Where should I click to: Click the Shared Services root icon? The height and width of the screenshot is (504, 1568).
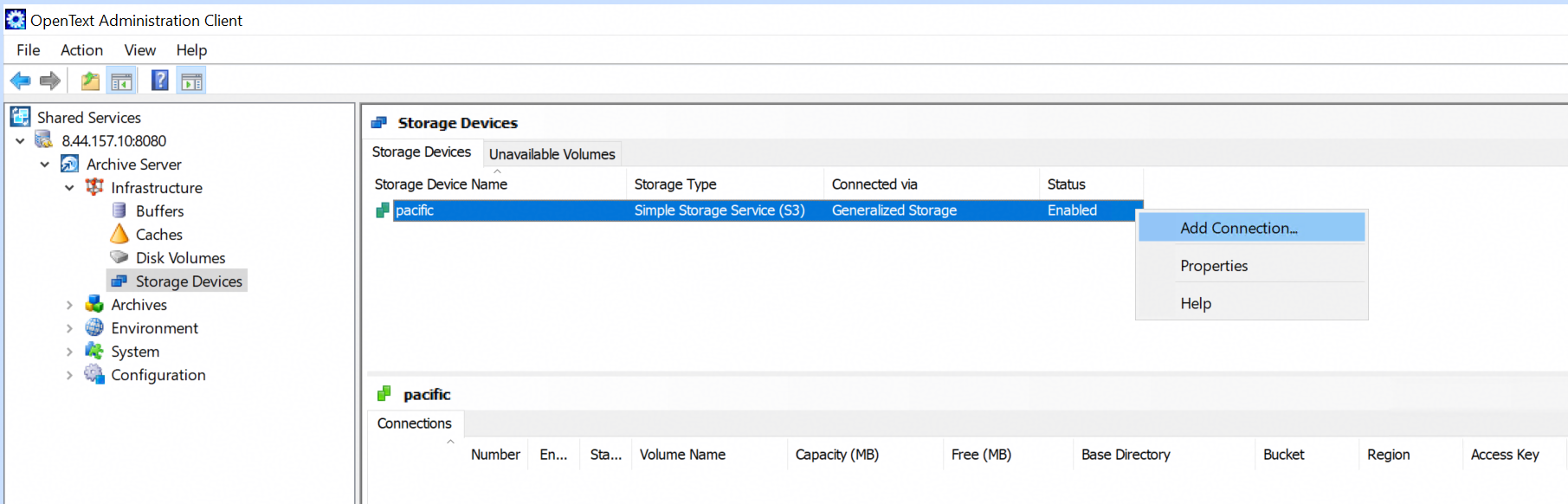click(x=21, y=117)
